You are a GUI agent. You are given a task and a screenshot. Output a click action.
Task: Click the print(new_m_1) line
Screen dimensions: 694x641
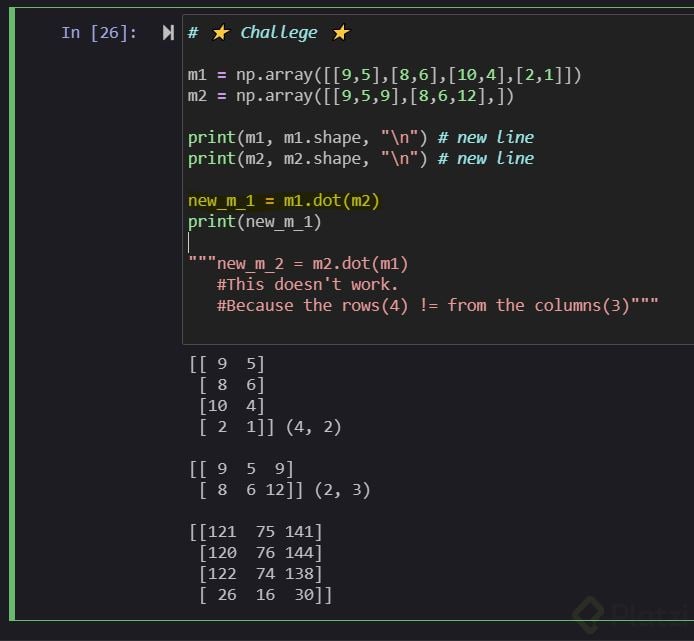tap(254, 222)
